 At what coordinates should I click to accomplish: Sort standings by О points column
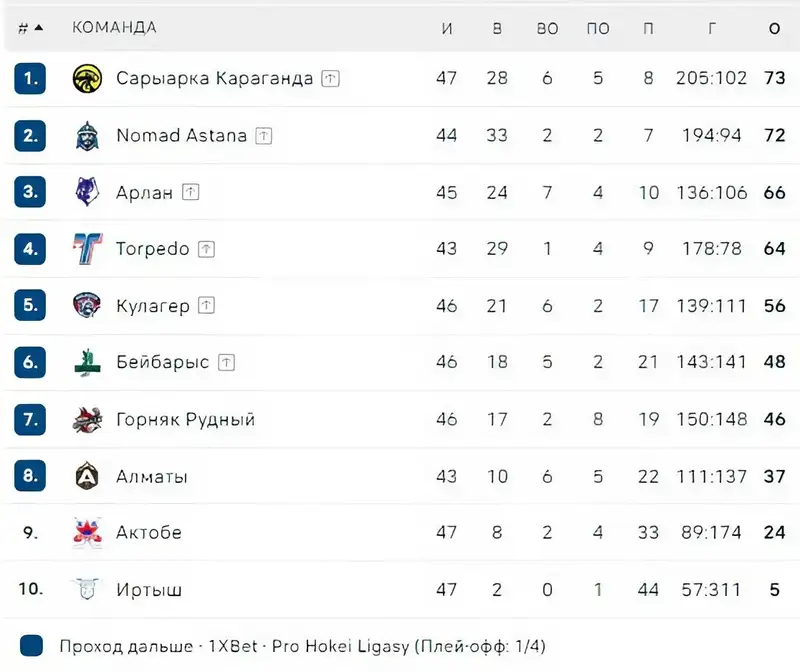(x=774, y=28)
